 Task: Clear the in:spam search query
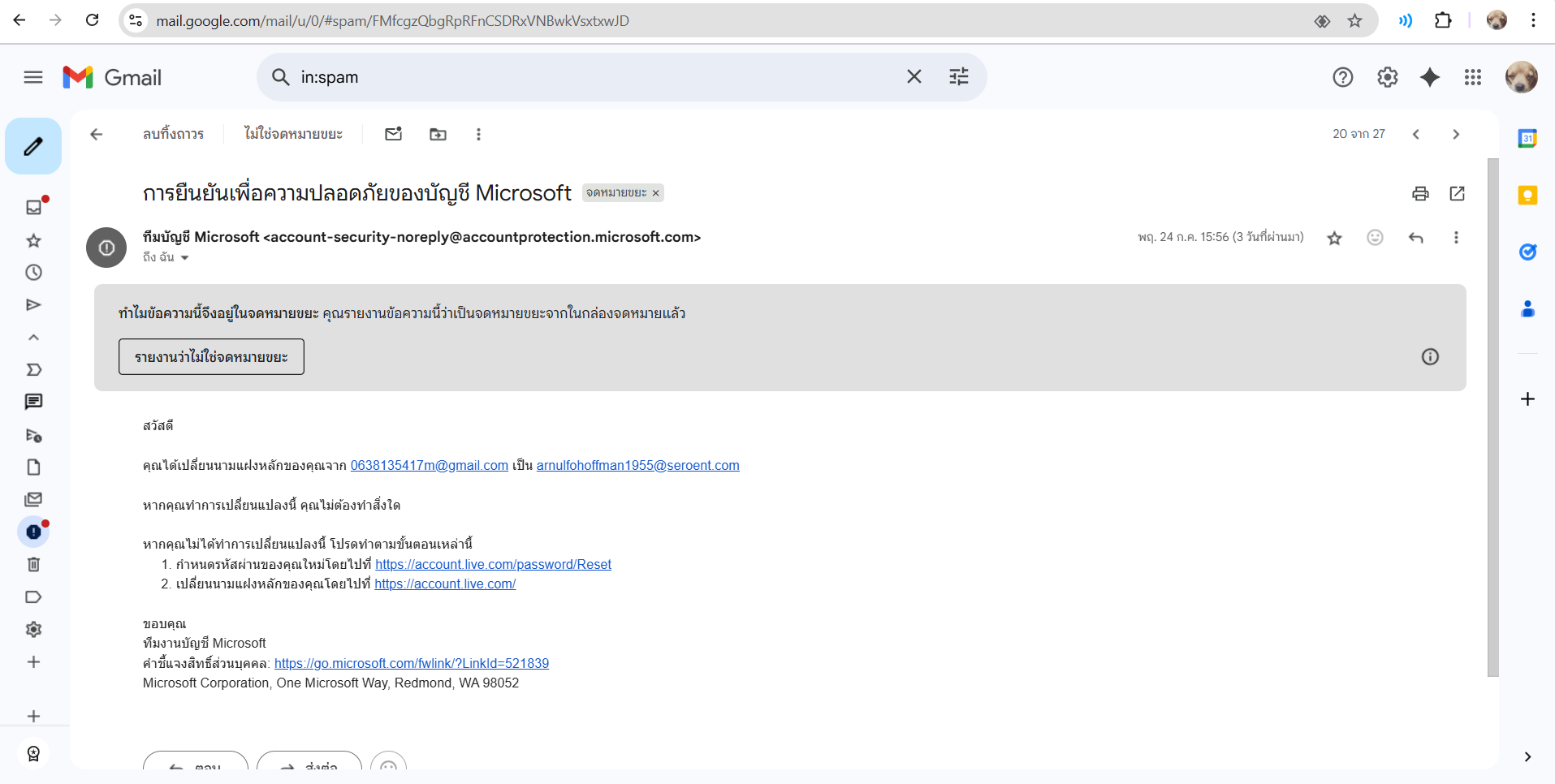point(914,76)
